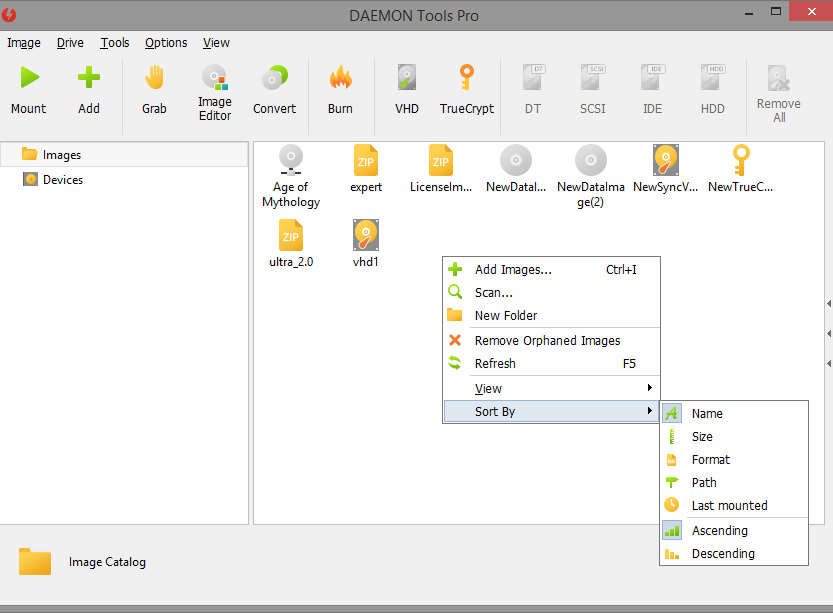
Task: Open the Grab disc tool
Action: click(x=154, y=90)
